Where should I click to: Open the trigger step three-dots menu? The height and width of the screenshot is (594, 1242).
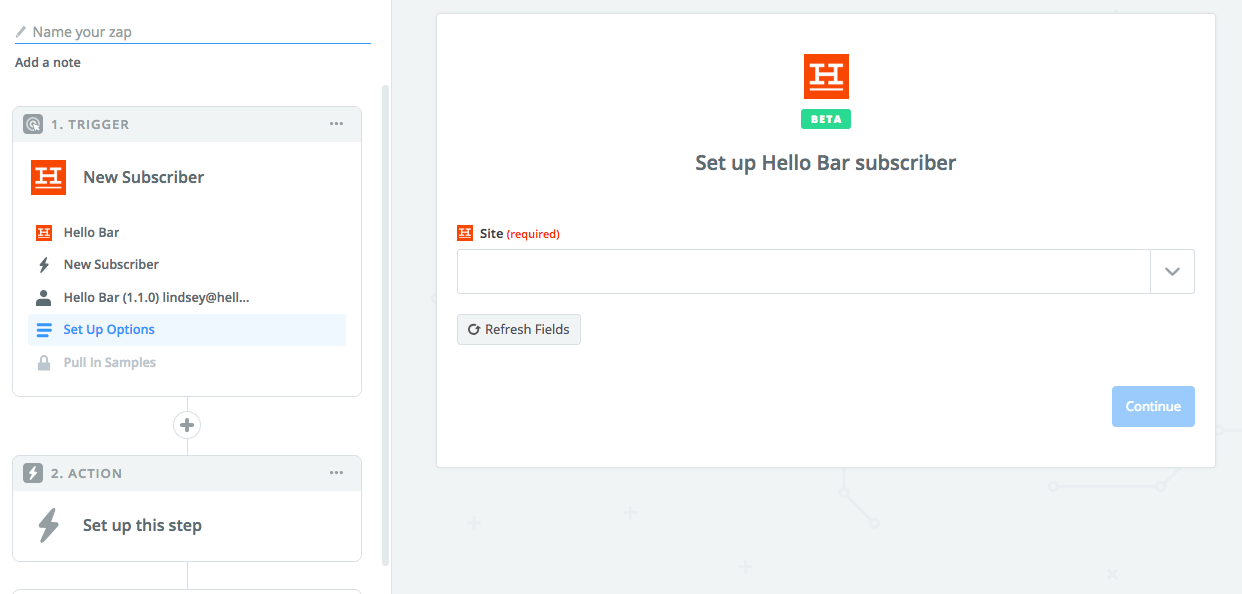337,124
